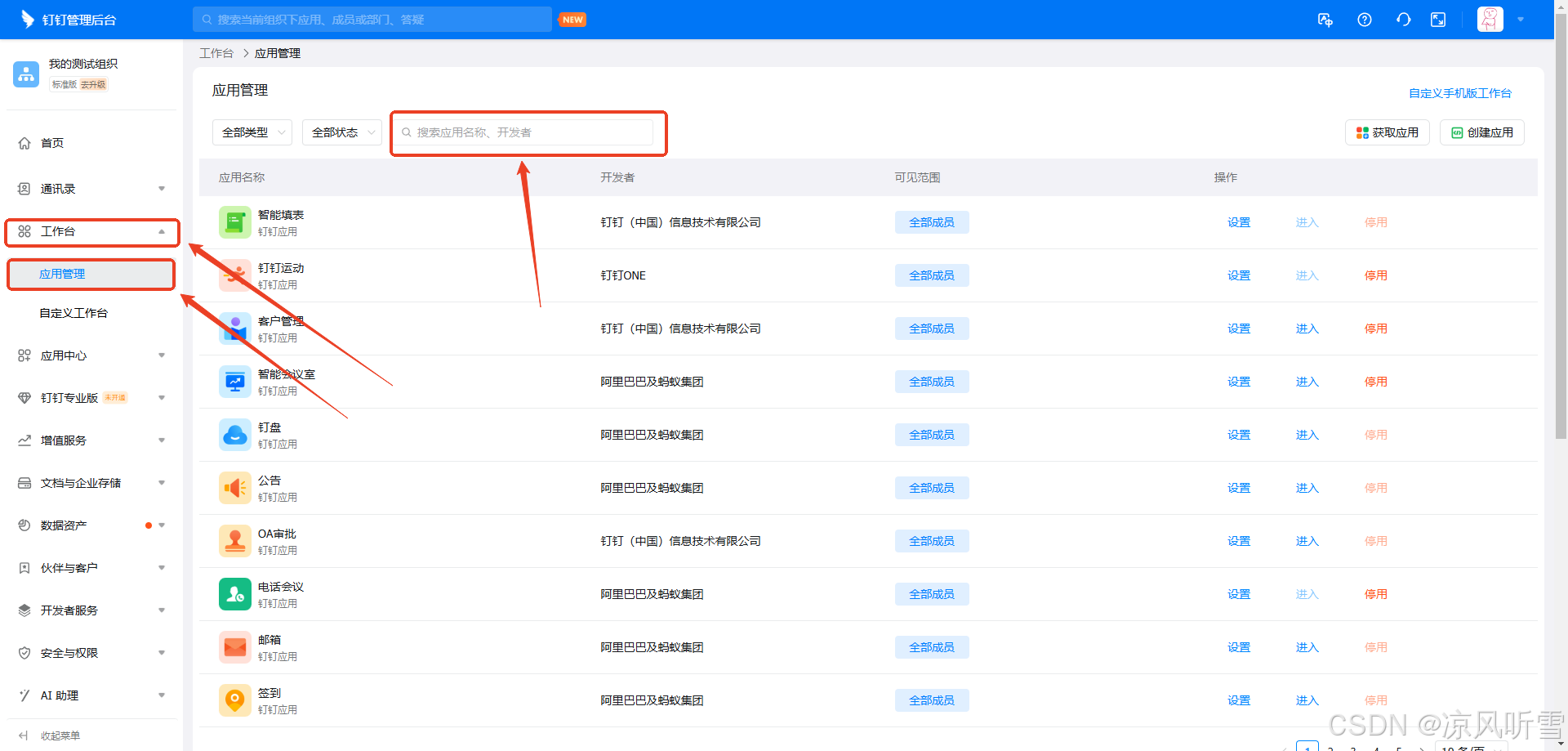
Task: Select 自定义工作台 in the sidebar
Action: [x=91, y=313]
